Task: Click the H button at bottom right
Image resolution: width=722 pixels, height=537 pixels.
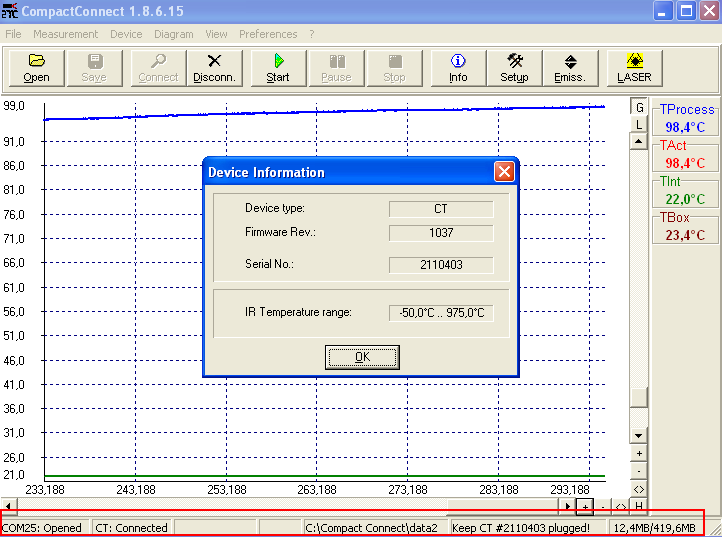Action: pyautogui.click(x=639, y=507)
